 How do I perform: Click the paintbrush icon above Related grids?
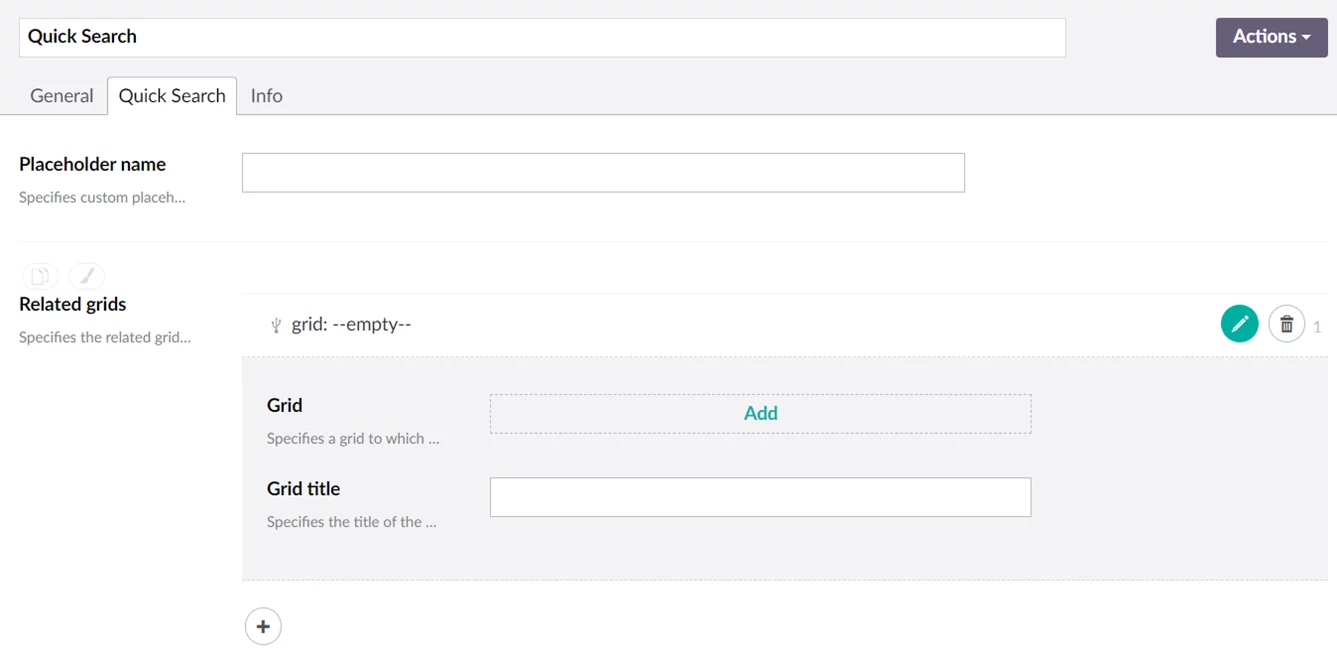87,276
